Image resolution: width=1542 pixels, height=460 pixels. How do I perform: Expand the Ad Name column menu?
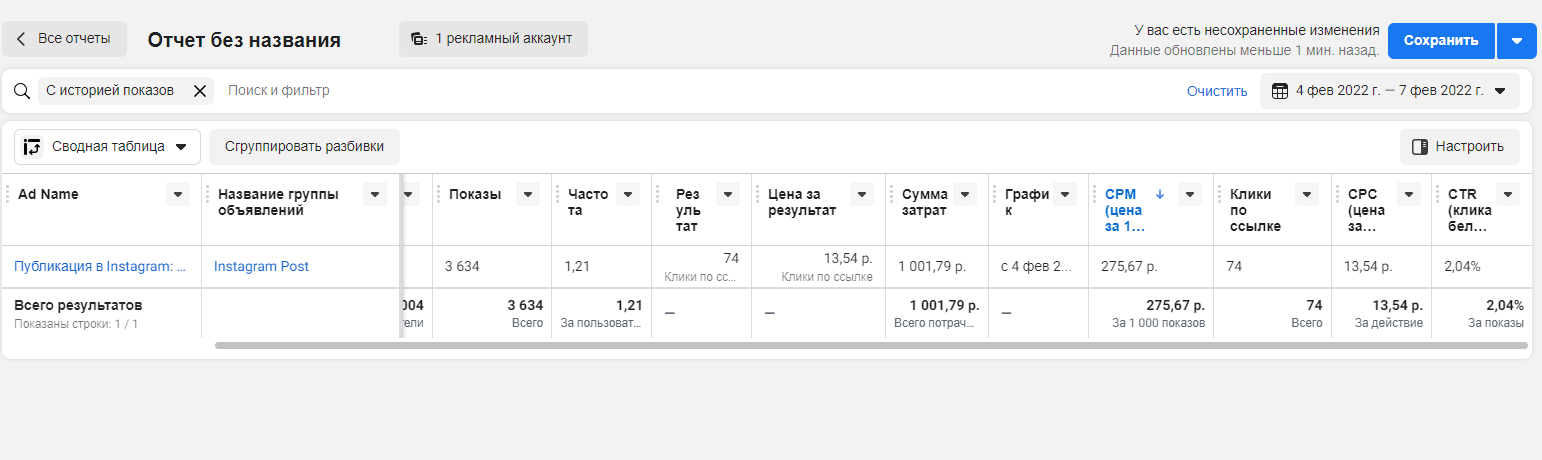pyautogui.click(x=178, y=194)
